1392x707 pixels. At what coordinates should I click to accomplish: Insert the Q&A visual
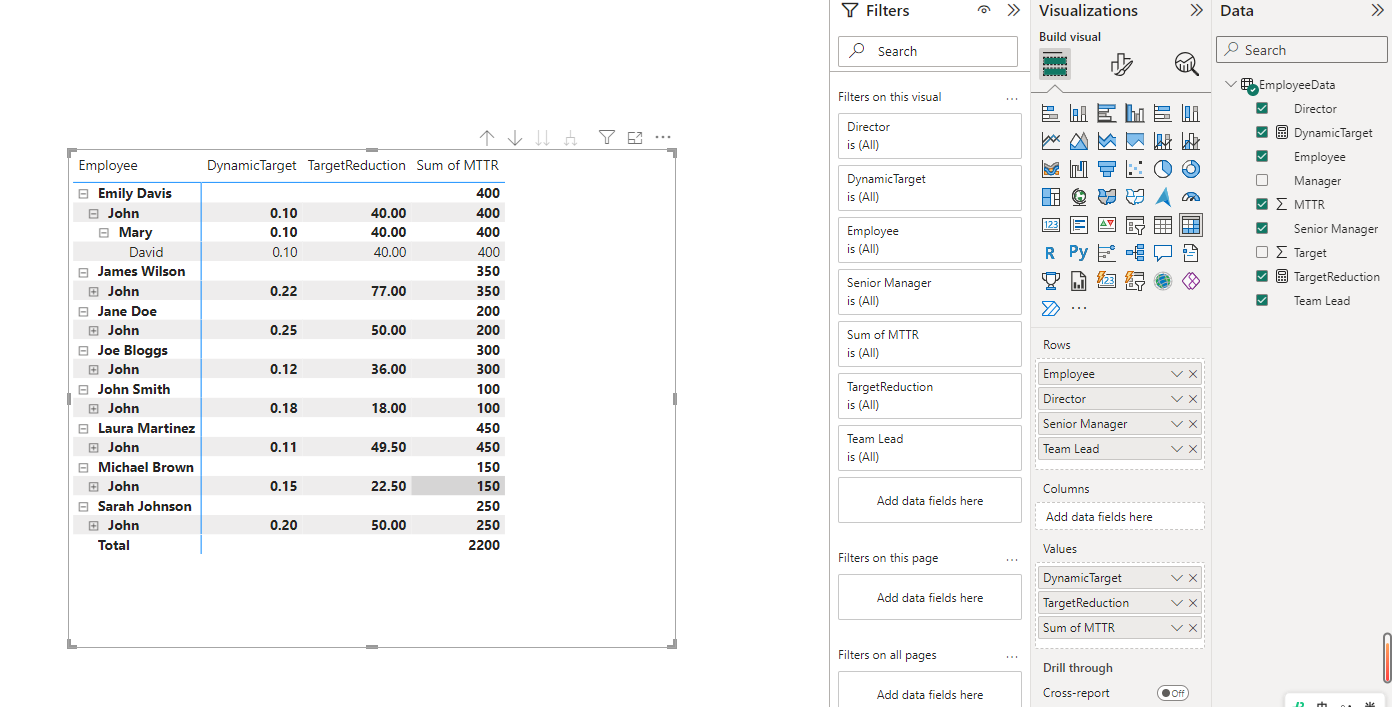pos(1162,253)
